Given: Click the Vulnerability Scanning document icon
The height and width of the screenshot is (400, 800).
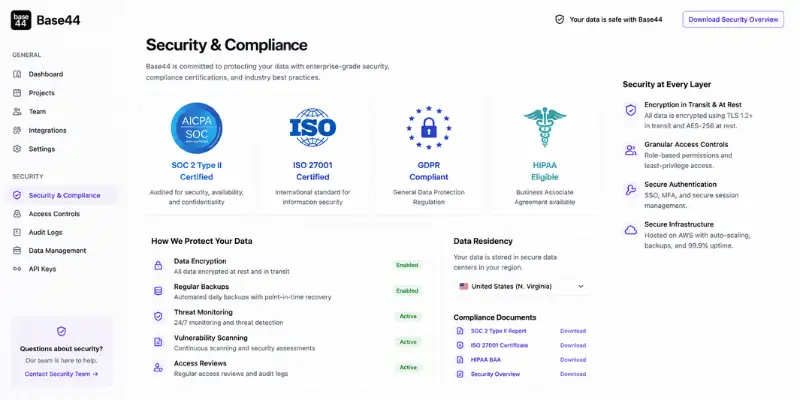Looking at the screenshot, I should point(158,342).
